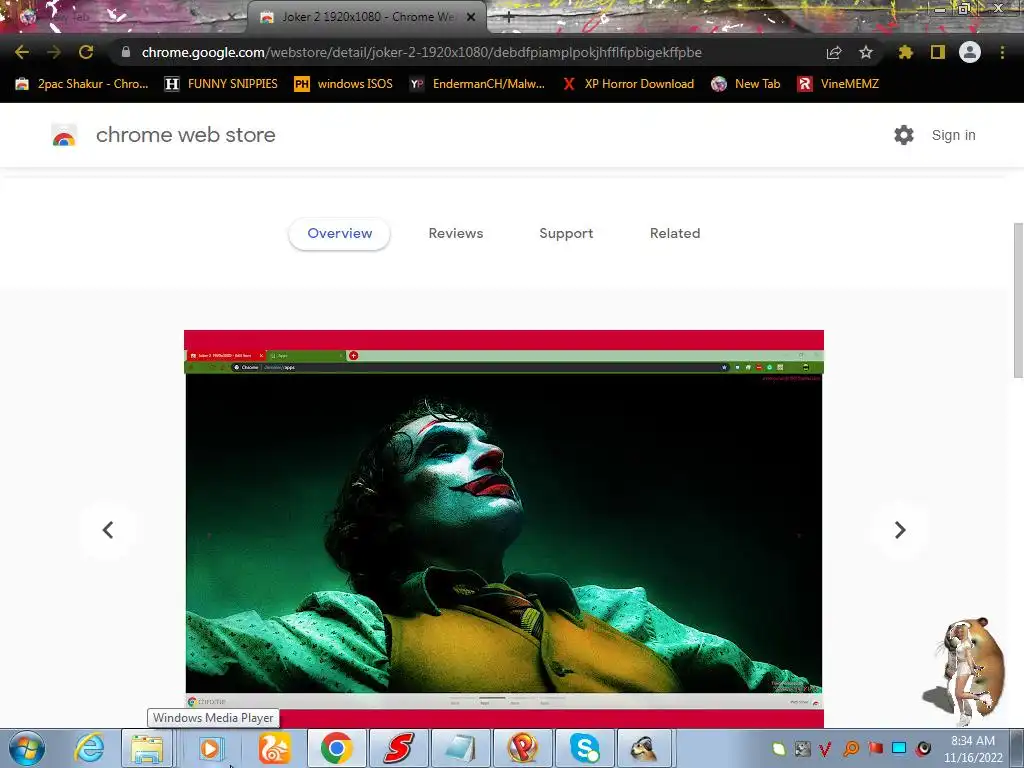Switch to the Related tab
Image resolution: width=1024 pixels, height=768 pixels.
[x=675, y=234]
